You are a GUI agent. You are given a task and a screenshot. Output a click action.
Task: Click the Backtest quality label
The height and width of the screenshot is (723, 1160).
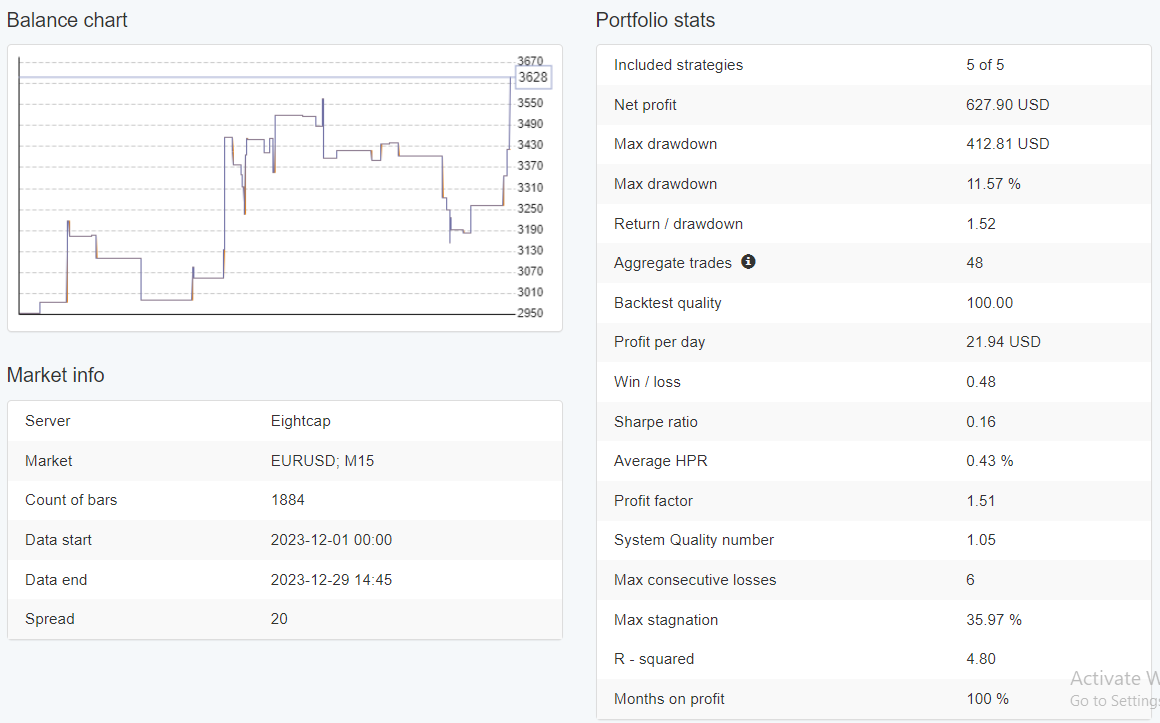point(667,303)
